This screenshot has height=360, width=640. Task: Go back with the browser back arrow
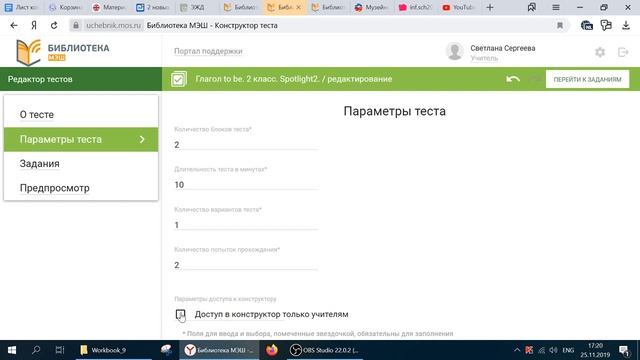(14, 25)
